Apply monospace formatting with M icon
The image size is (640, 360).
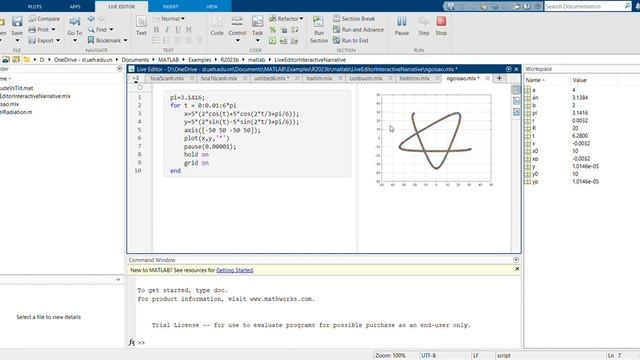tap(189, 30)
